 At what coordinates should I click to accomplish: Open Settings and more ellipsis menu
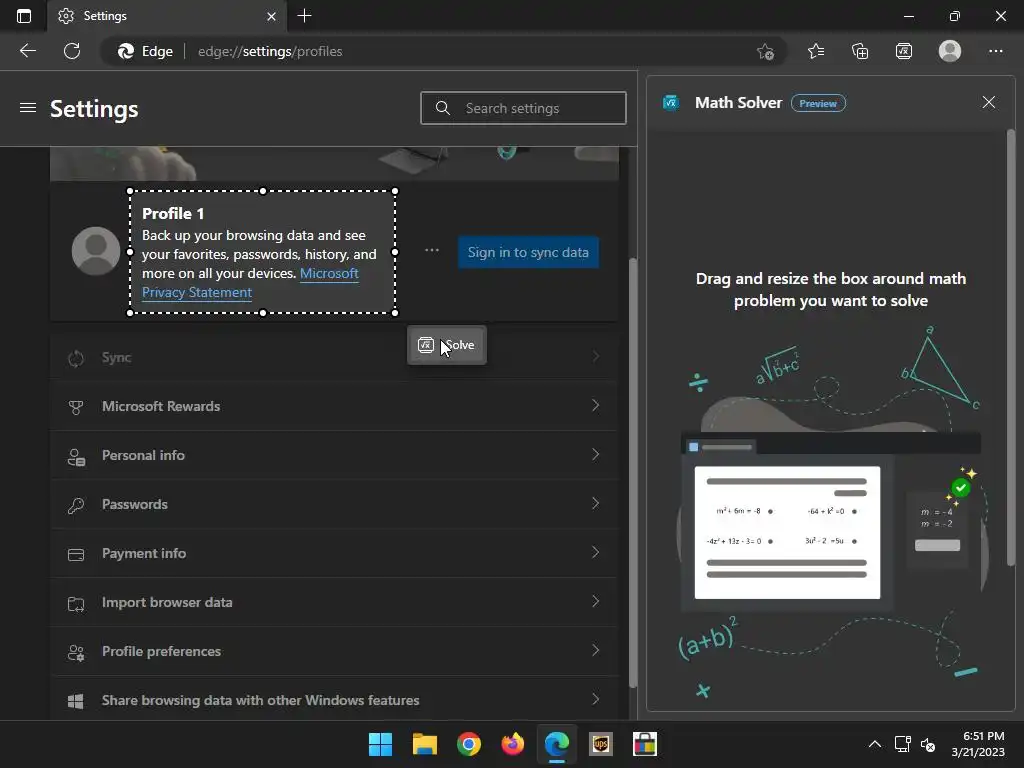point(995,51)
